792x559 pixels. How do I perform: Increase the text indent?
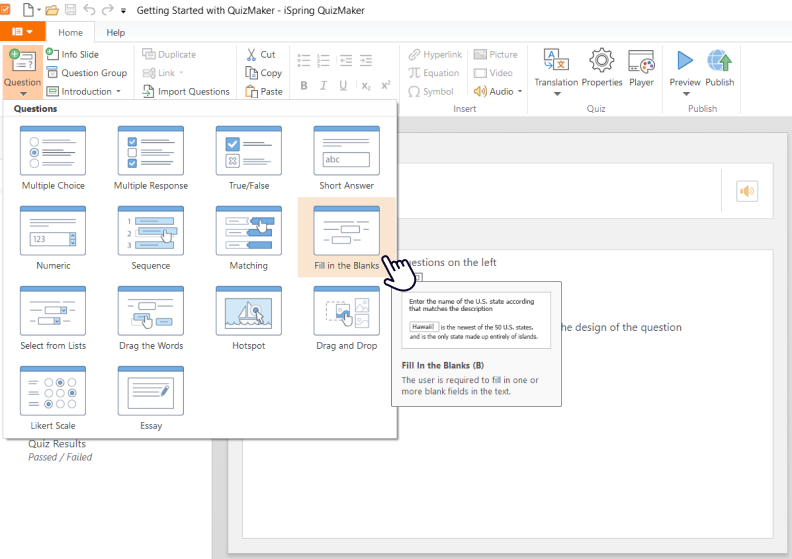[x=366, y=61]
